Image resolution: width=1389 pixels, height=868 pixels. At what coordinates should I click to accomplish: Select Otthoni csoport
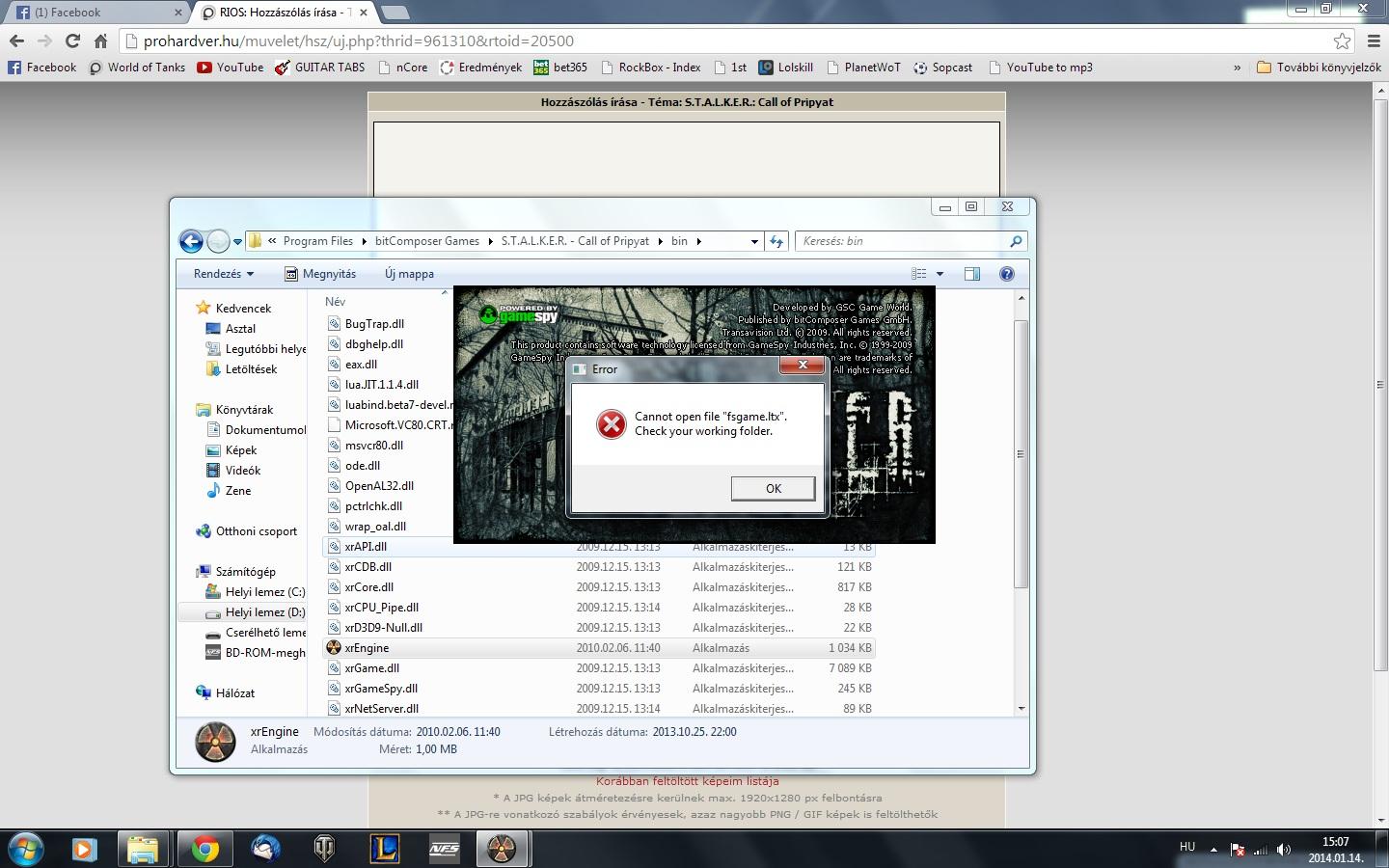coord(246,531)
